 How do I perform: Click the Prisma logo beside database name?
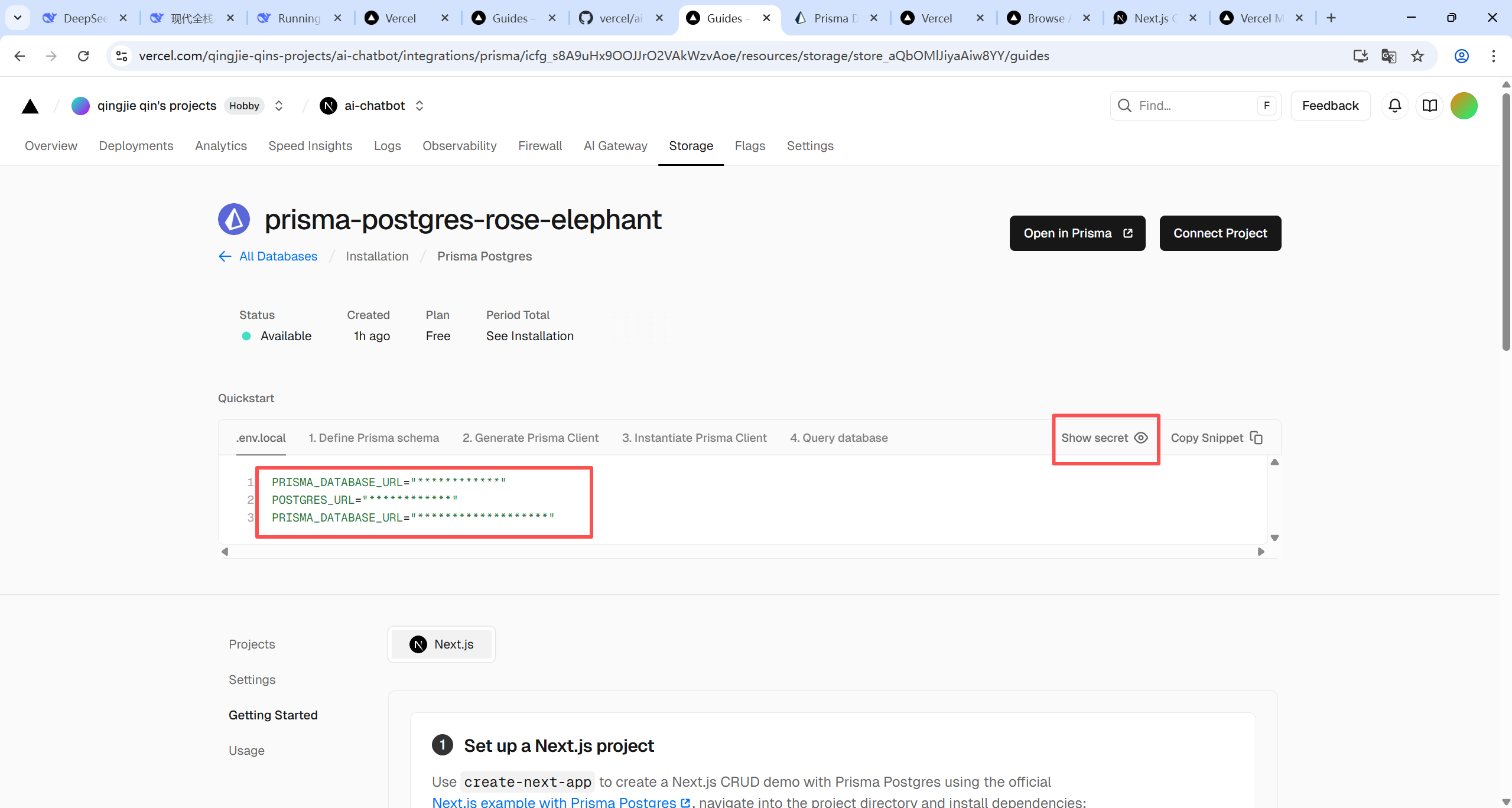click(x=234, y=219)
